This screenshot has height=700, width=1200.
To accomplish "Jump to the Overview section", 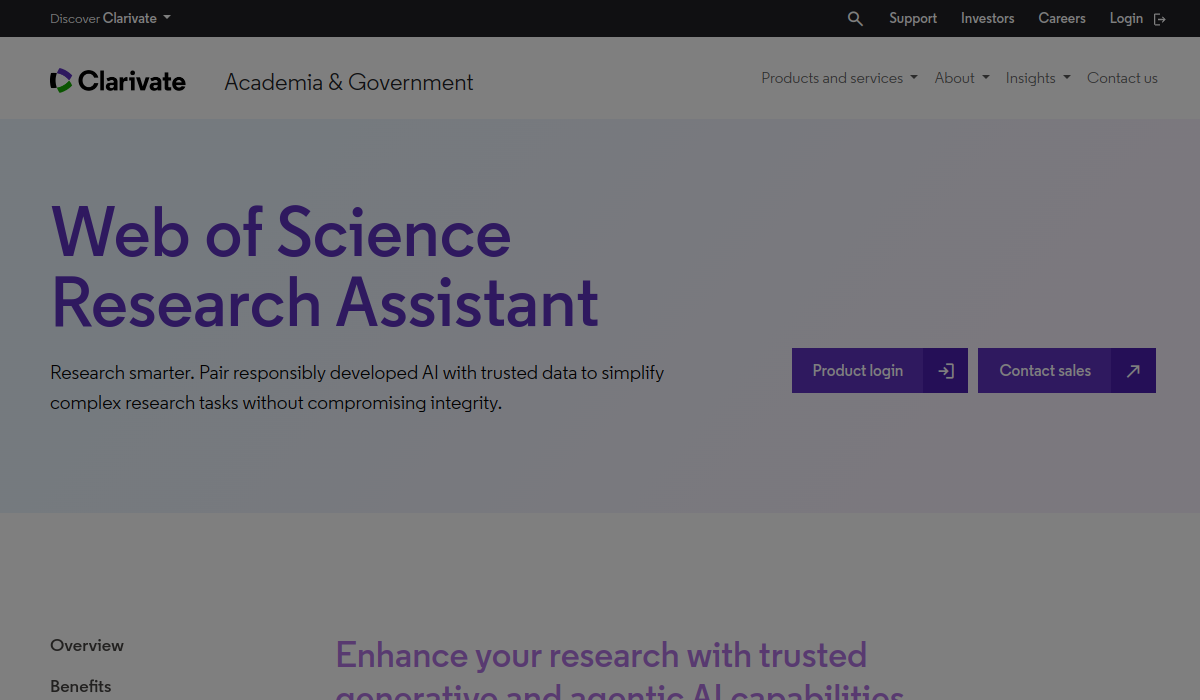I will 87,645.
